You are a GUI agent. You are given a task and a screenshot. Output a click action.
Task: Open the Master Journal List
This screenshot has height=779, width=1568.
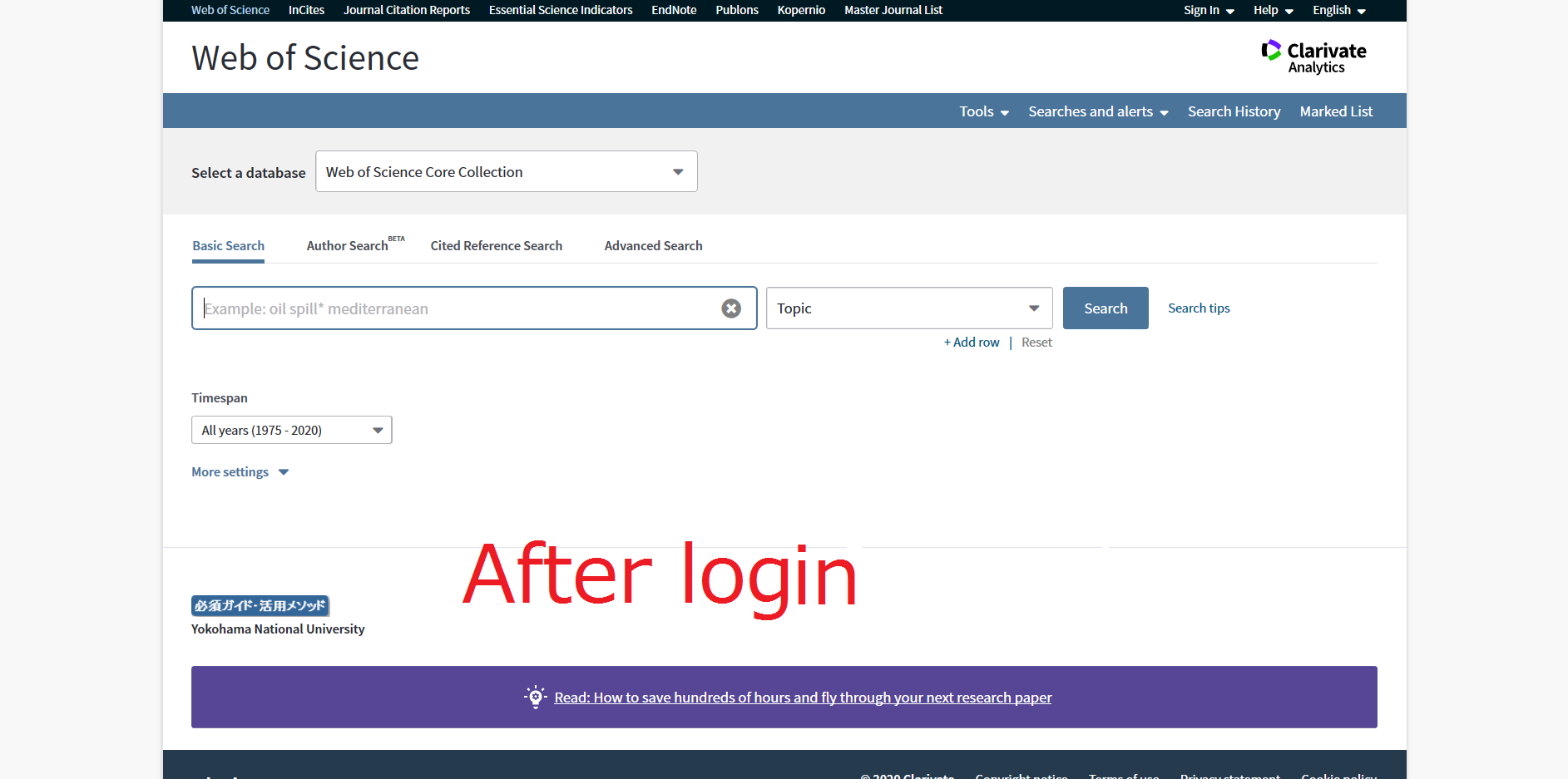[893, 10]
